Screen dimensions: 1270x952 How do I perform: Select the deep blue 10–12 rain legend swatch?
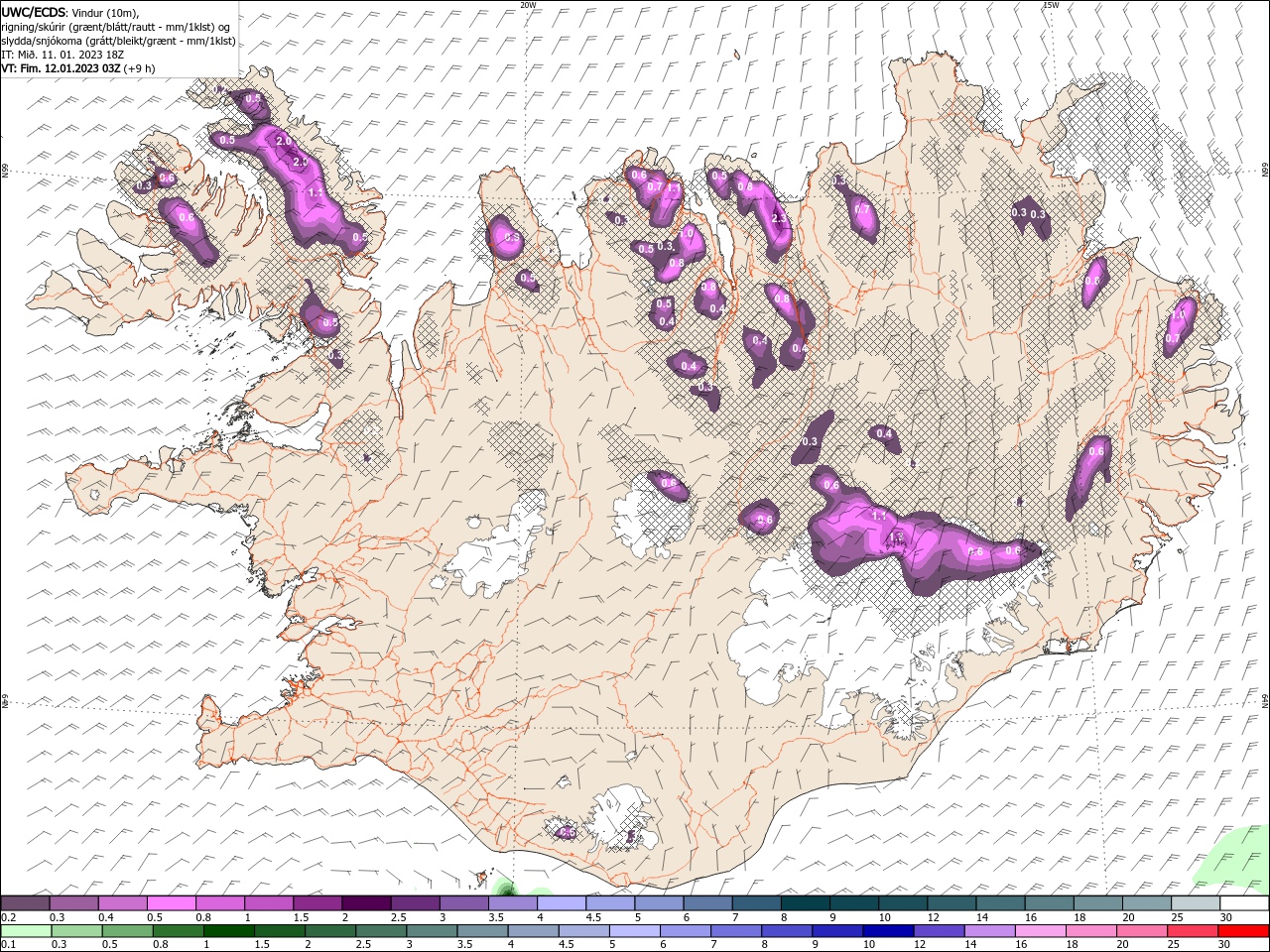[887, 931]
